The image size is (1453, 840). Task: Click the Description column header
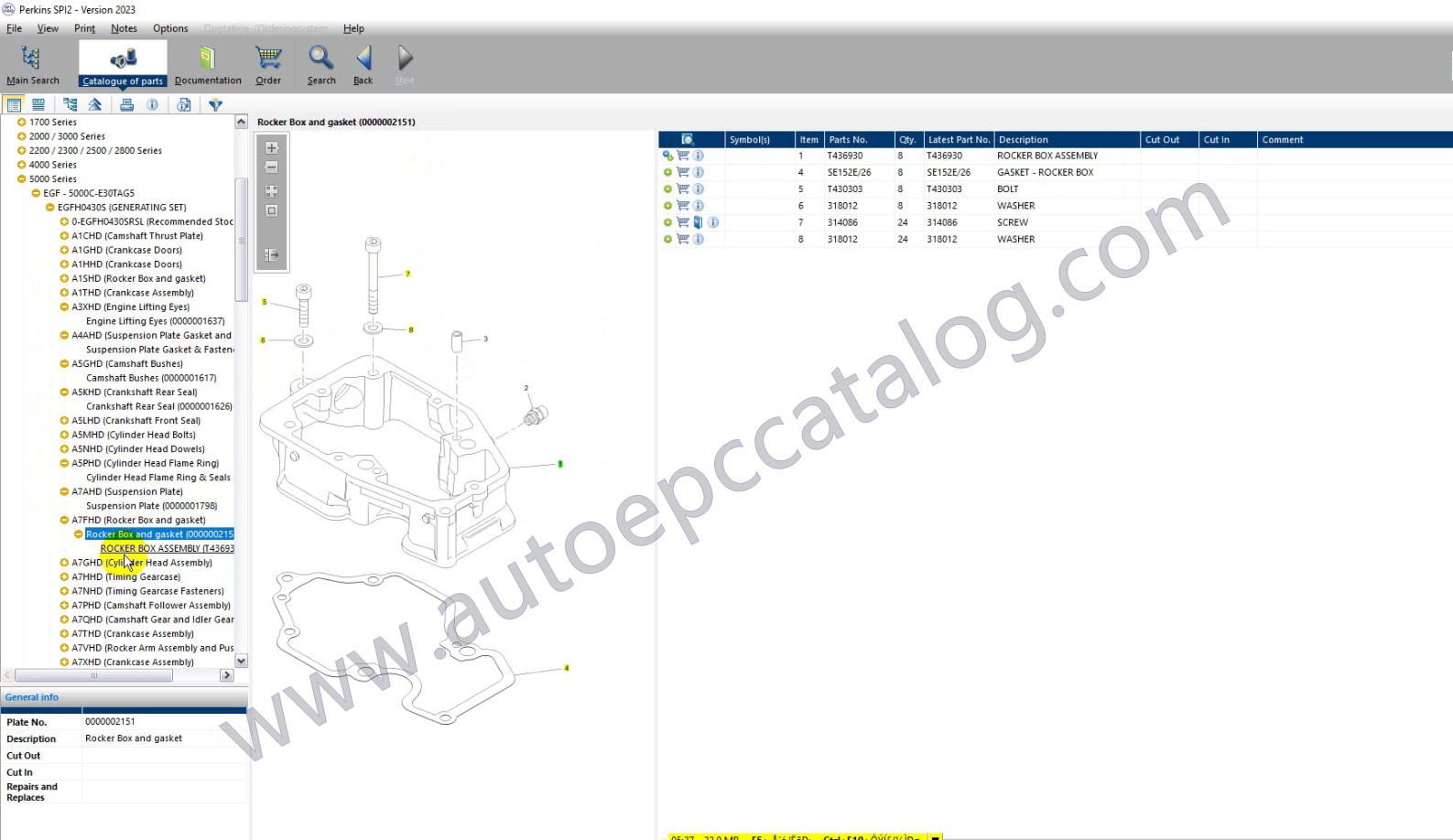[x=1068, y=140]
